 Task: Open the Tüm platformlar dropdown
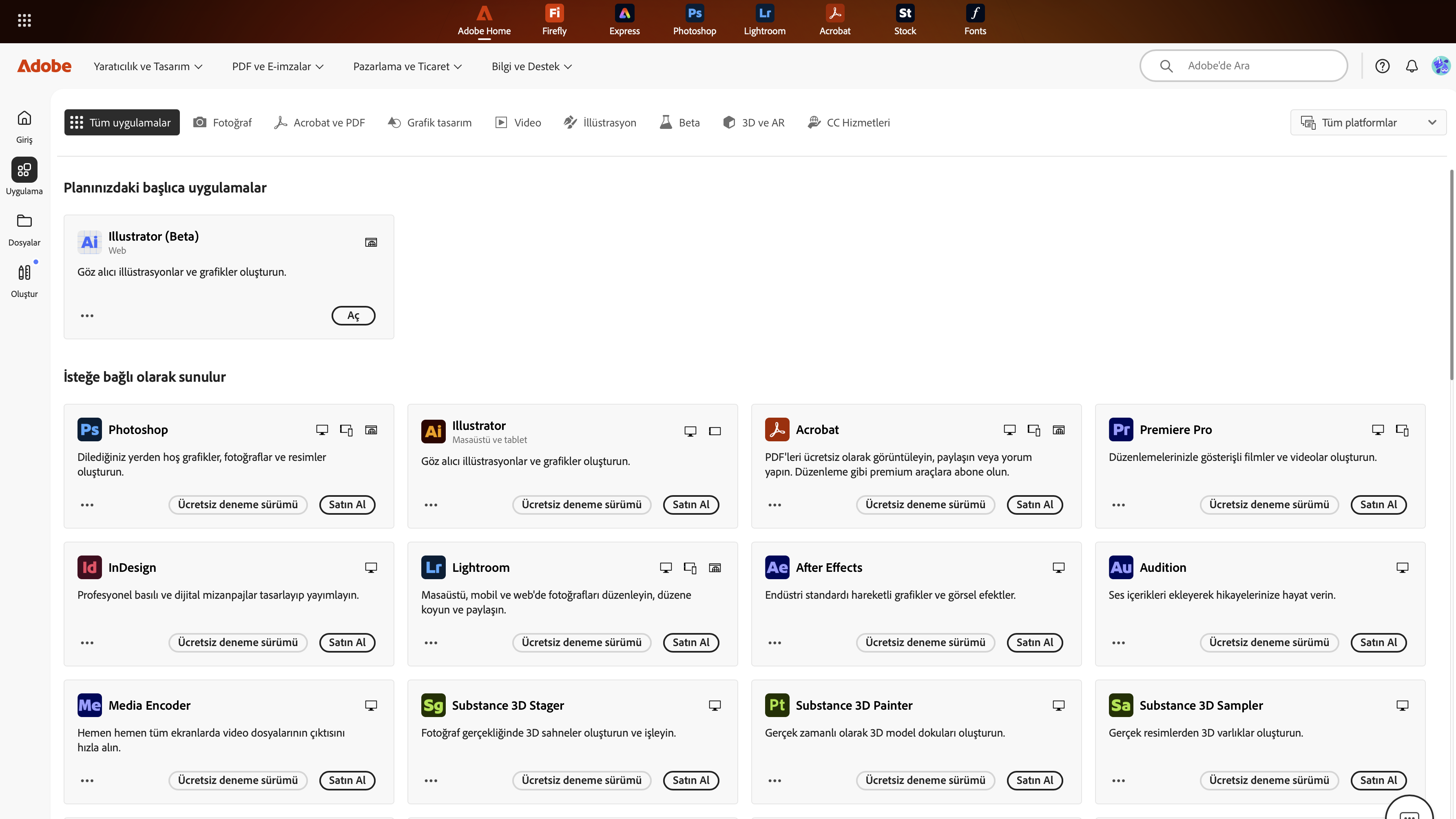point(1368,123)
